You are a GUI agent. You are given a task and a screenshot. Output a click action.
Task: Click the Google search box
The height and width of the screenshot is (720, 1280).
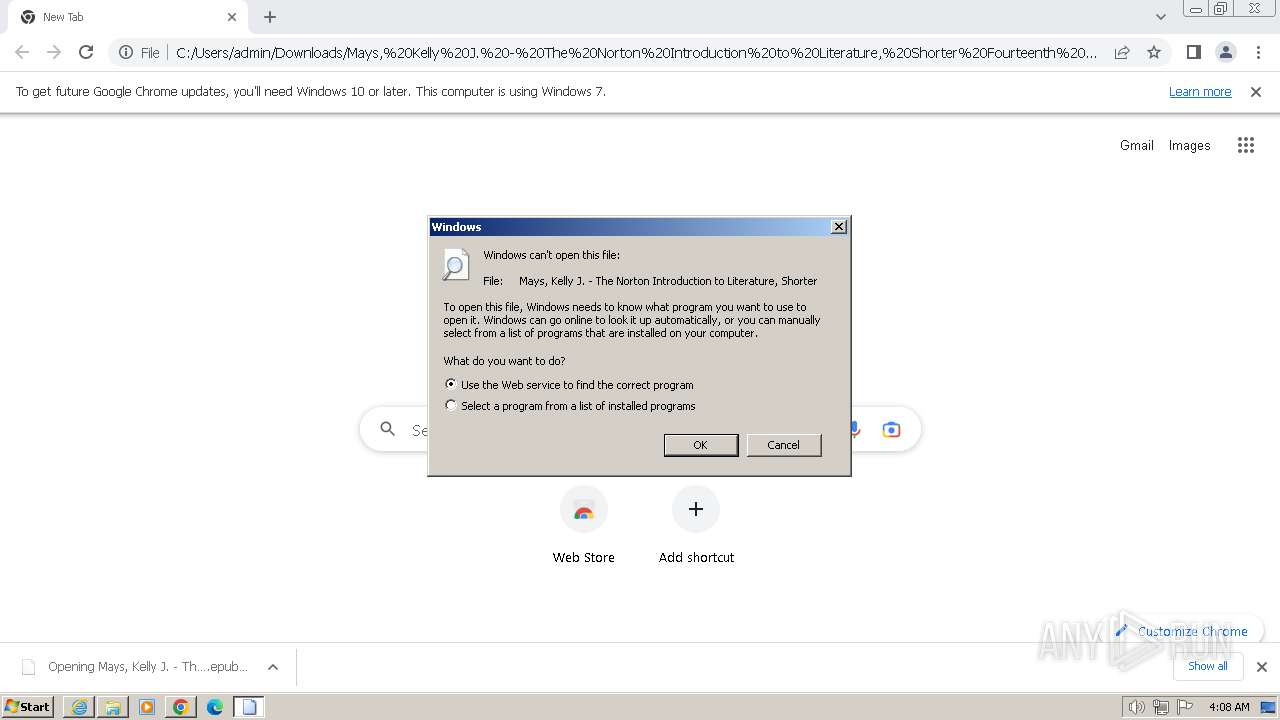point(640,430)
